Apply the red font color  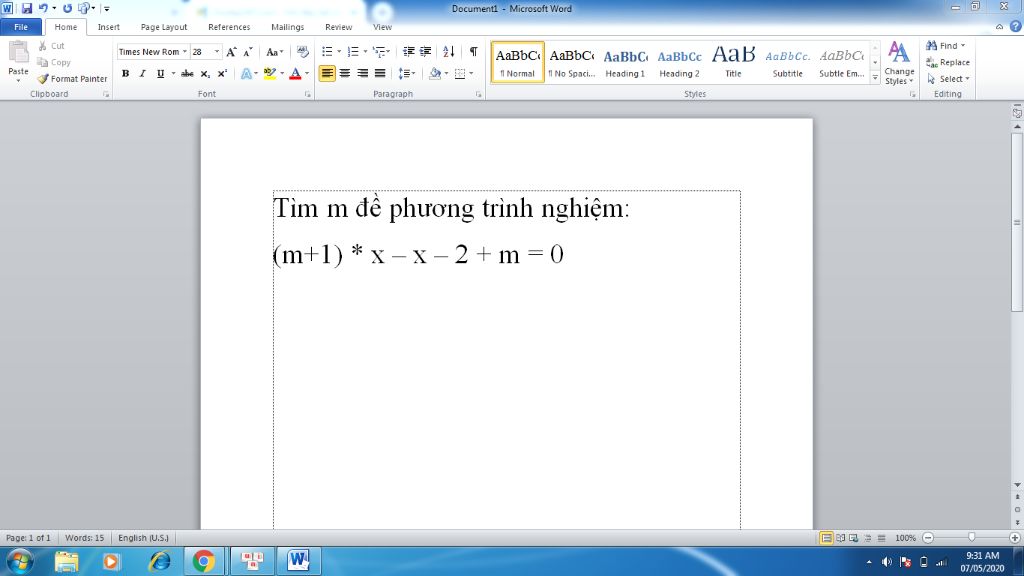click(x=295, y=74)
